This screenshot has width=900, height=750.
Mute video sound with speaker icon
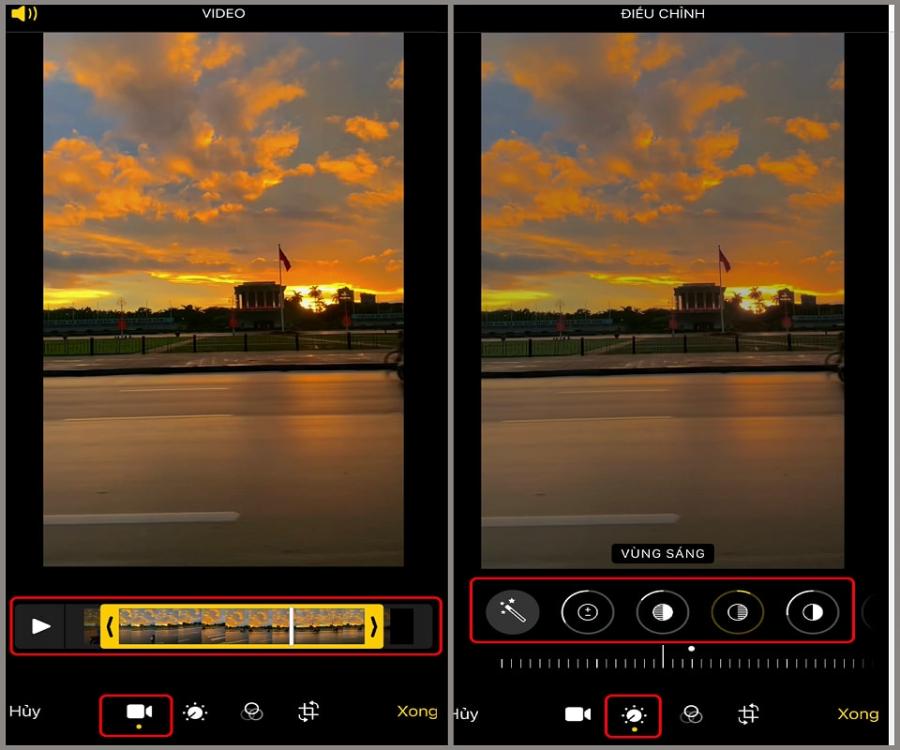click(x=24, y=13)
